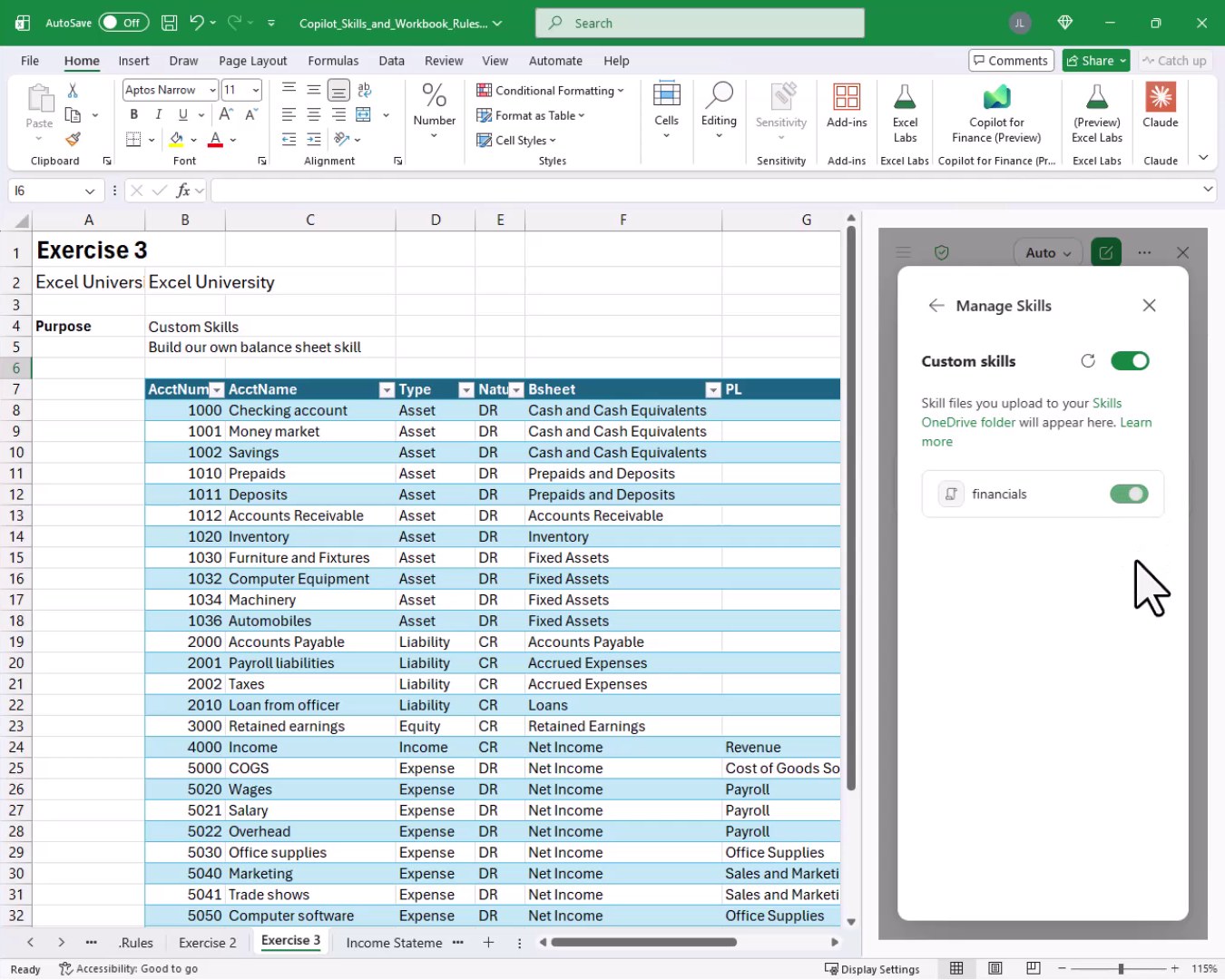This screenshot has height=980, width=1225.
Task: Open Copilot for Finance (Preview)
Action: point(996,113)
